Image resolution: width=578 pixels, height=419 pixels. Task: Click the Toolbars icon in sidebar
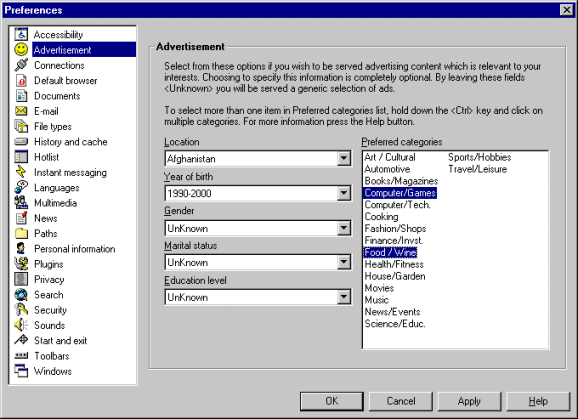point(21,356)
